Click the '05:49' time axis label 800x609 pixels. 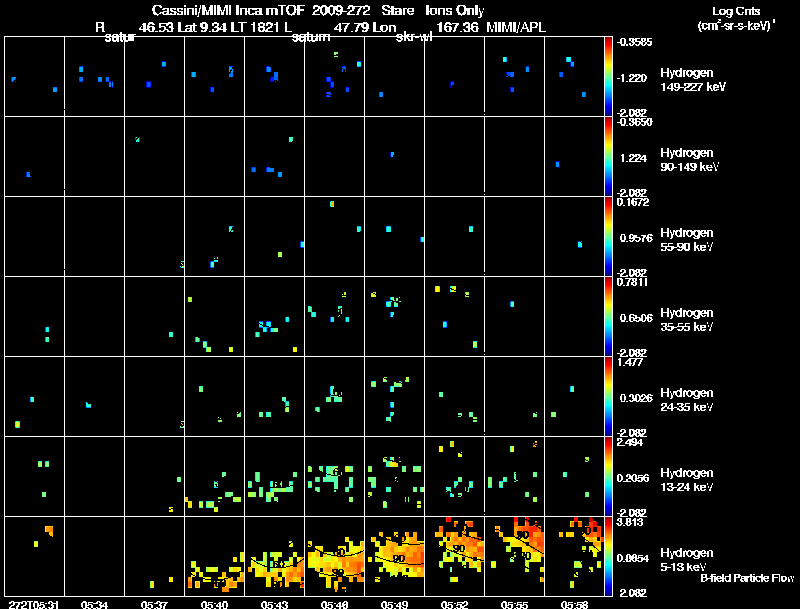click(x=394, y=604)
